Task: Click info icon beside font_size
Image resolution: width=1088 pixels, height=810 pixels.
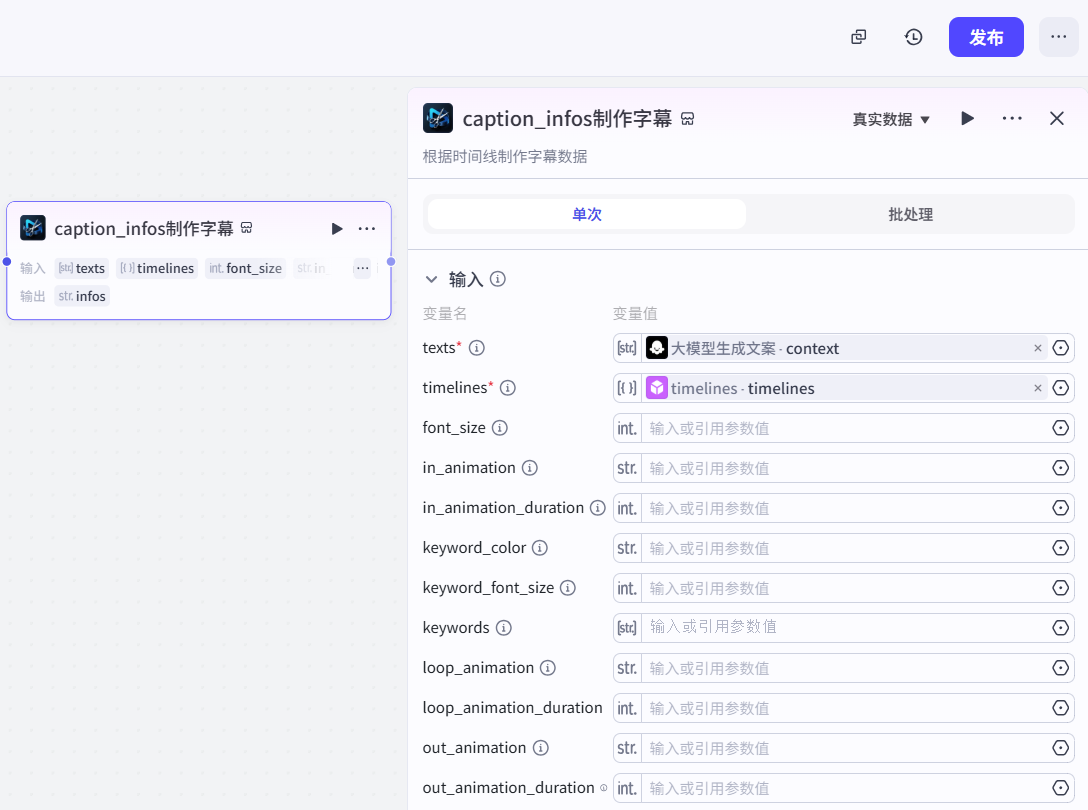Action: pos(500,428)
